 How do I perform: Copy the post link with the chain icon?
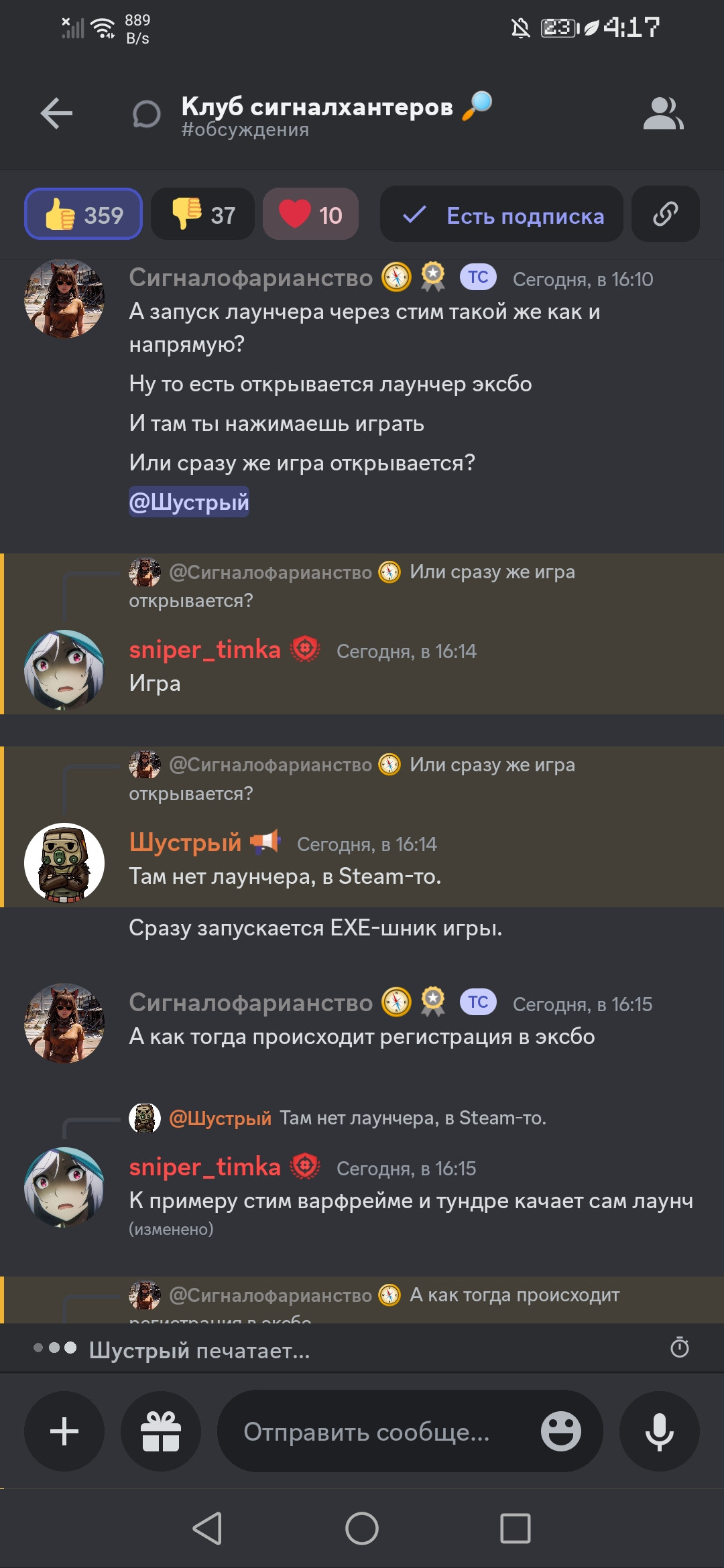(666, 214)
